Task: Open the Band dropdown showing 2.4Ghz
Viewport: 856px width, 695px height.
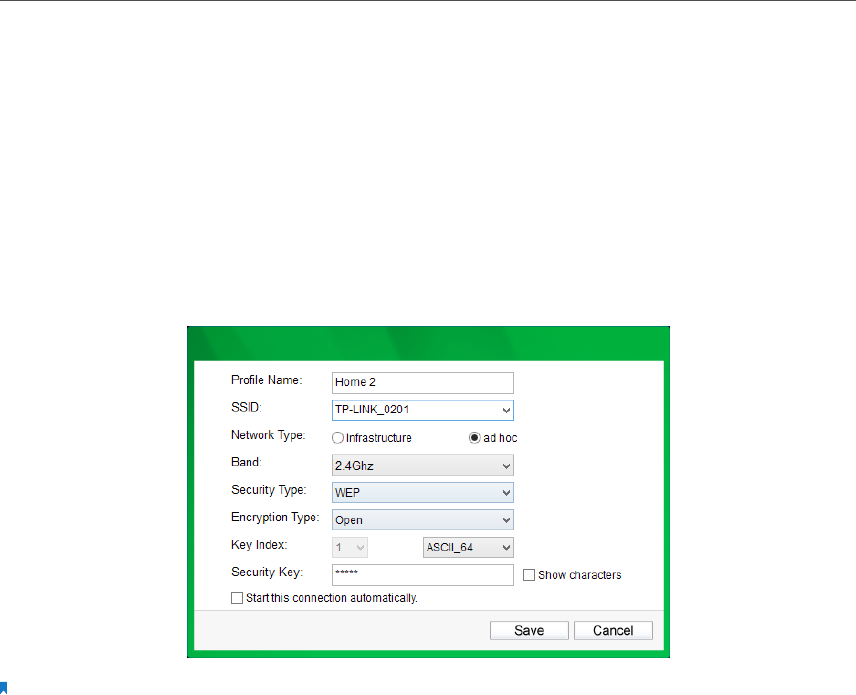Action: tap(423, 466)
